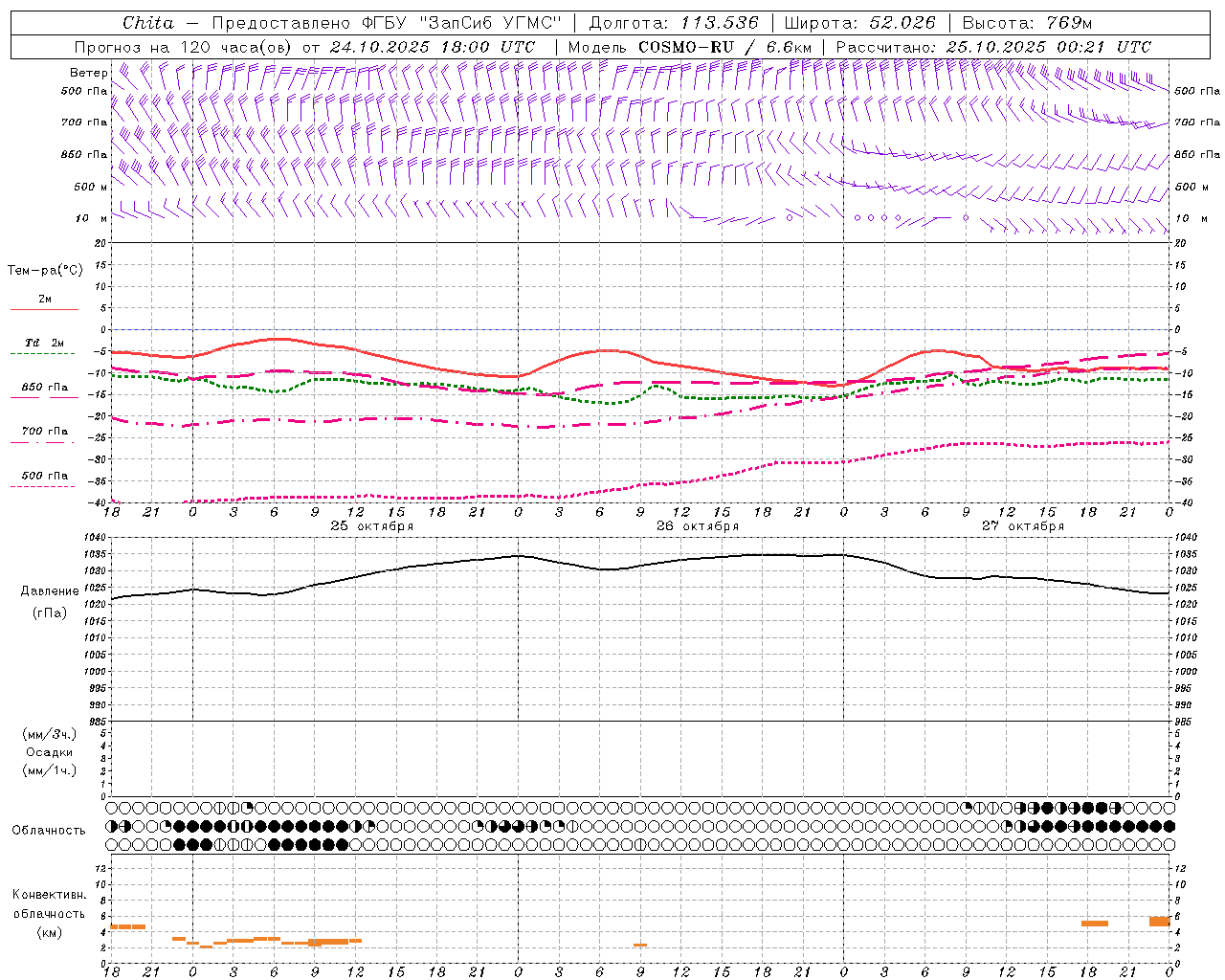Click the "27 октября" date label
The height and width of the screenshot is (980, 1225).
[x=1023, y=526]
